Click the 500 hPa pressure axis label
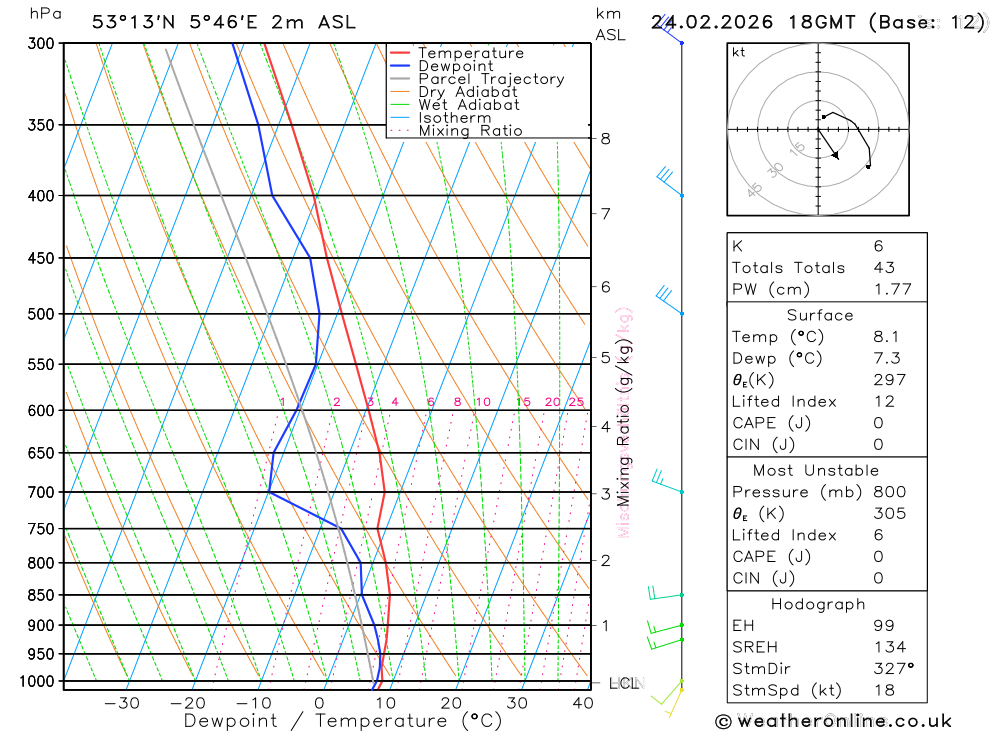1000x733 pixels. point(41,314)
